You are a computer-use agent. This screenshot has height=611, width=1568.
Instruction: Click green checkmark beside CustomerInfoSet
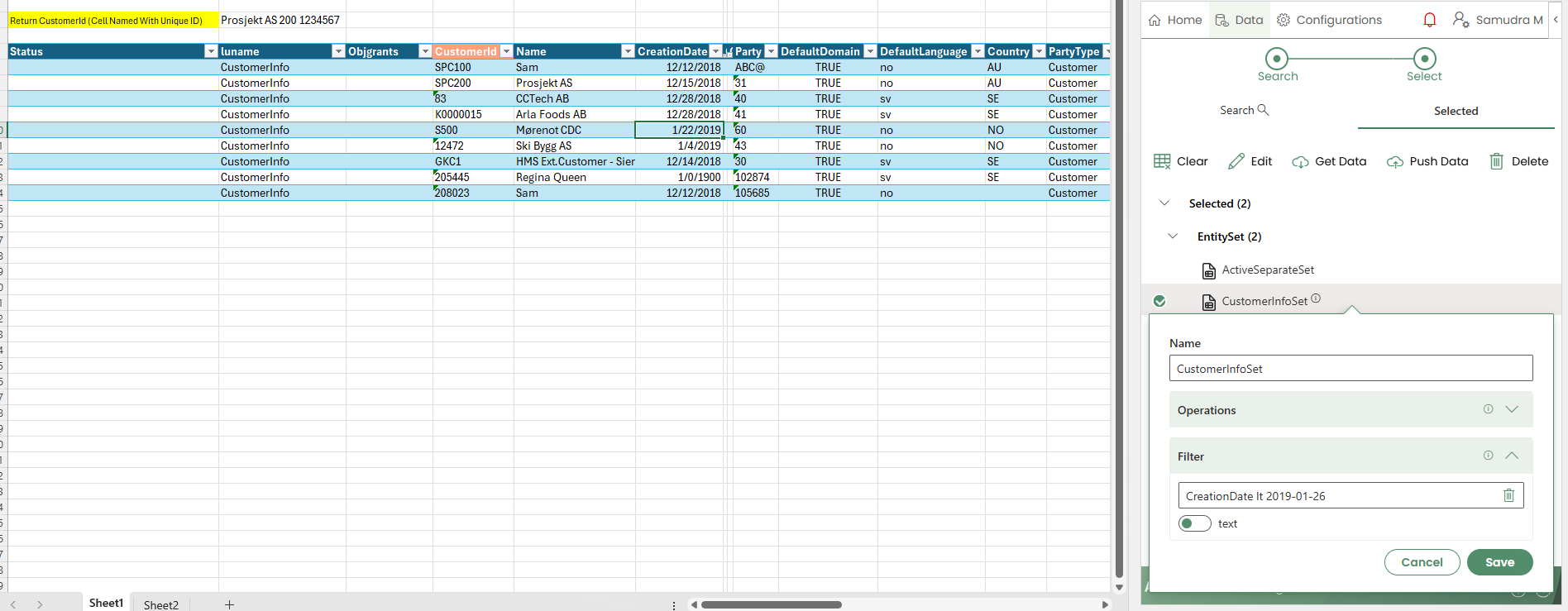tap(1159, 301)
